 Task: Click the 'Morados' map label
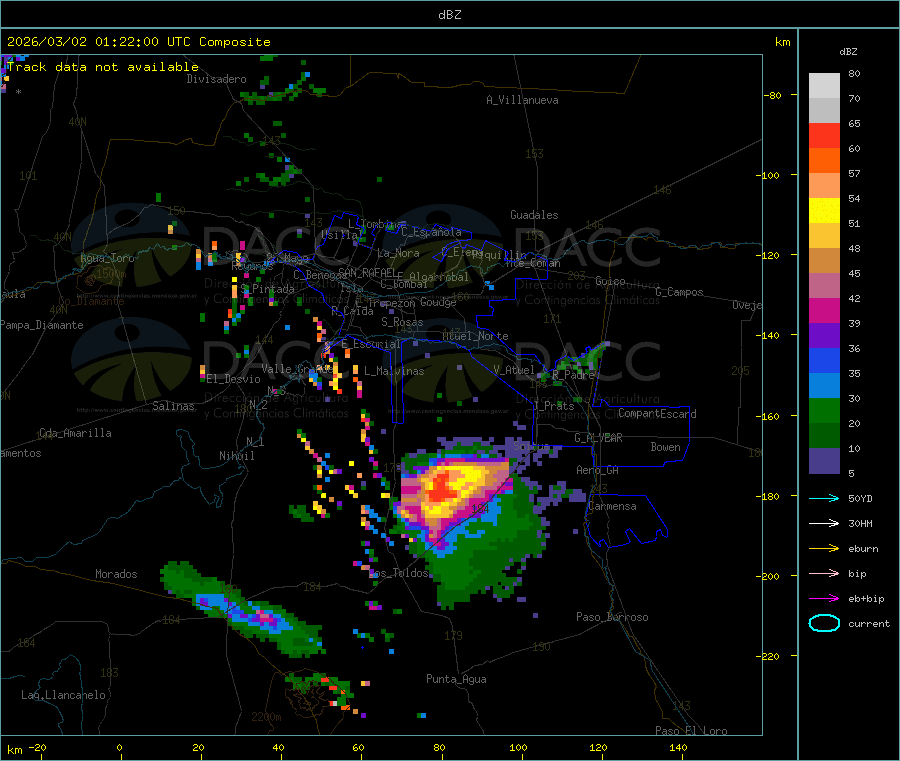tap(117, 574)
